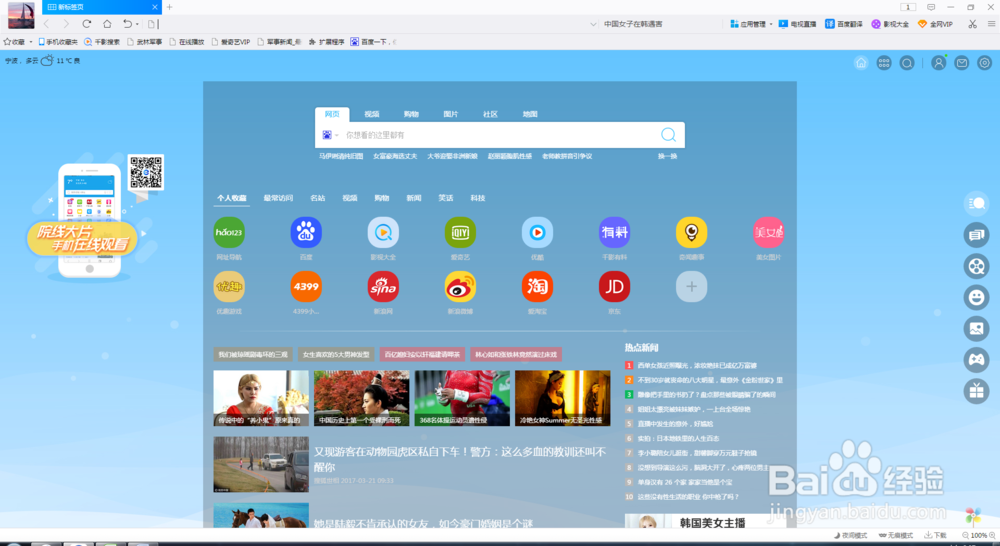This screenshot has height=546, width=1000.
Task: Open the orange 4399 shortcut icon
Action: [306, 286]
